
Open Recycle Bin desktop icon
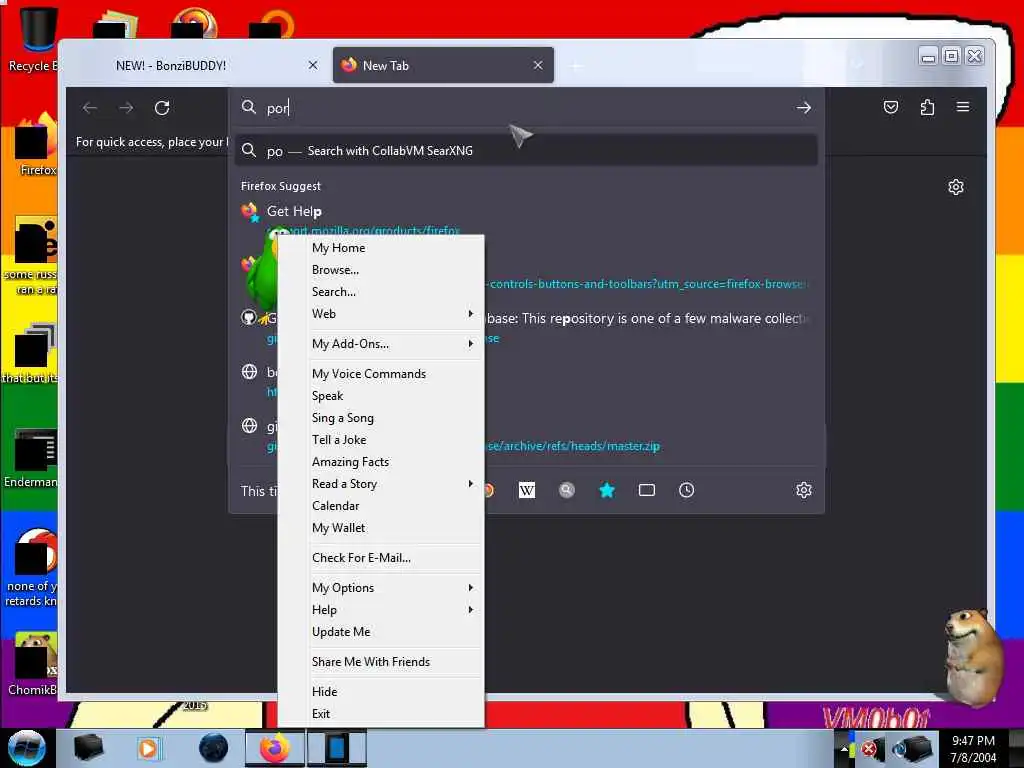(34, 39)
